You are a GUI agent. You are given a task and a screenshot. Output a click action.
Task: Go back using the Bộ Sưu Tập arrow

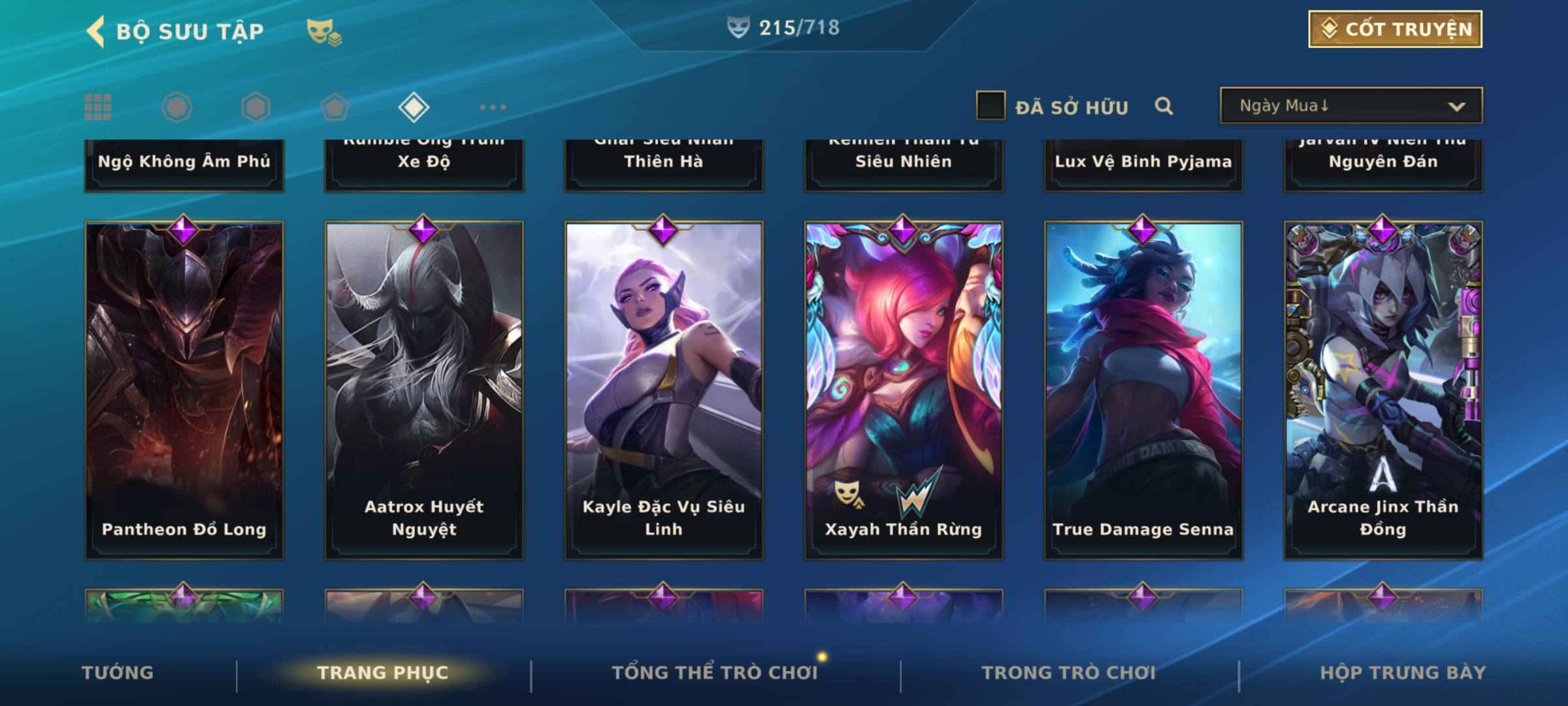coord(95,31)
